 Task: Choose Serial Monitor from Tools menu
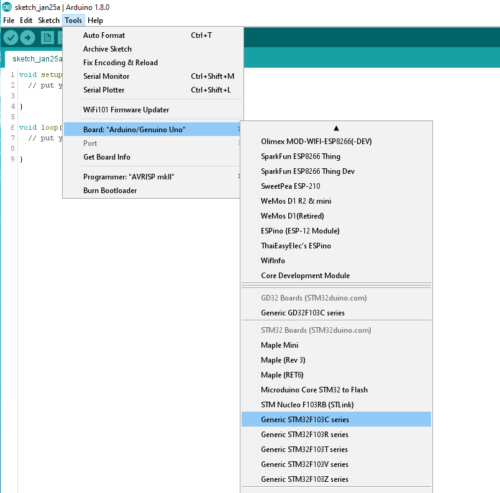152,76
